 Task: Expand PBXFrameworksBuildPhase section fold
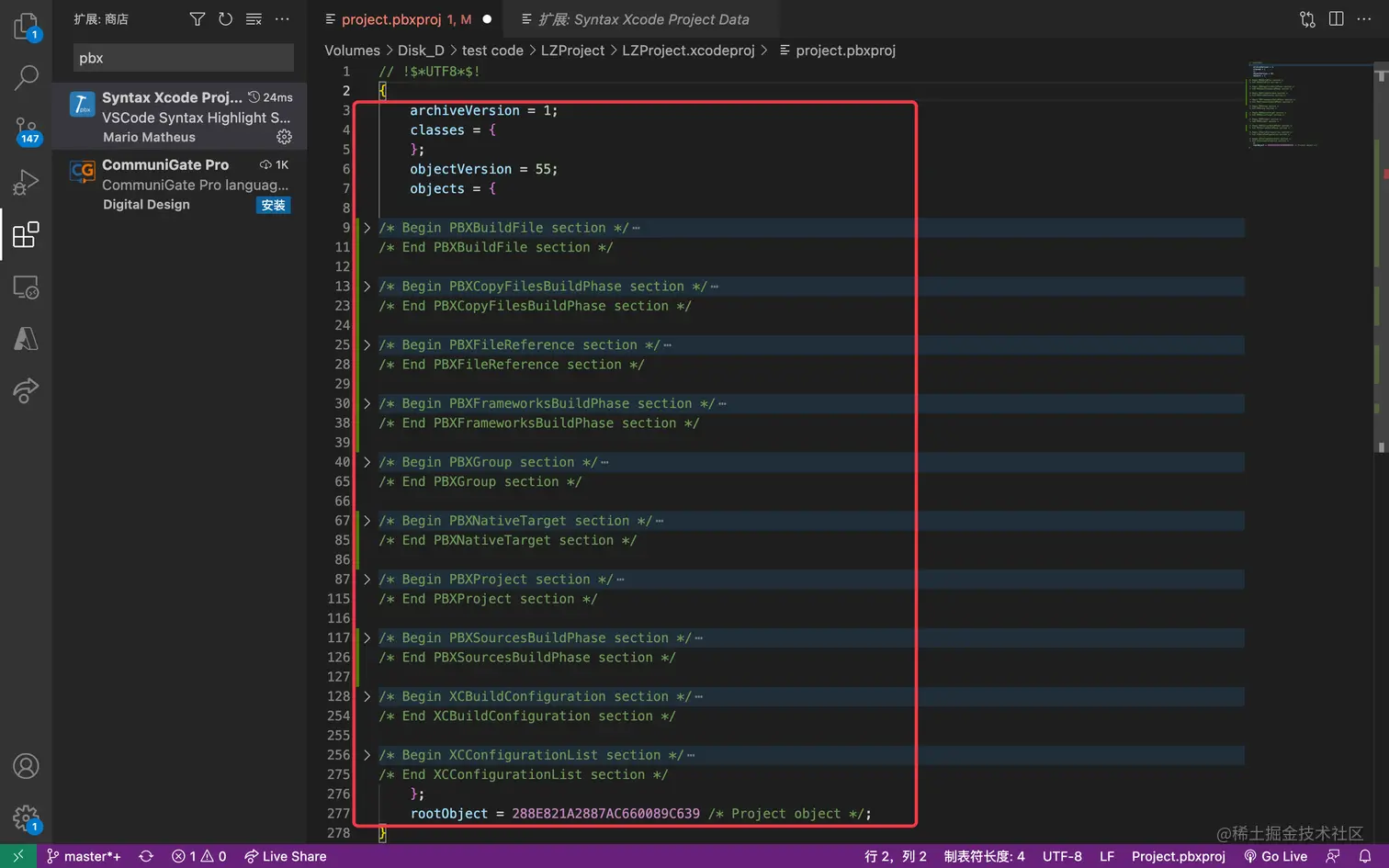pos(367,403)
